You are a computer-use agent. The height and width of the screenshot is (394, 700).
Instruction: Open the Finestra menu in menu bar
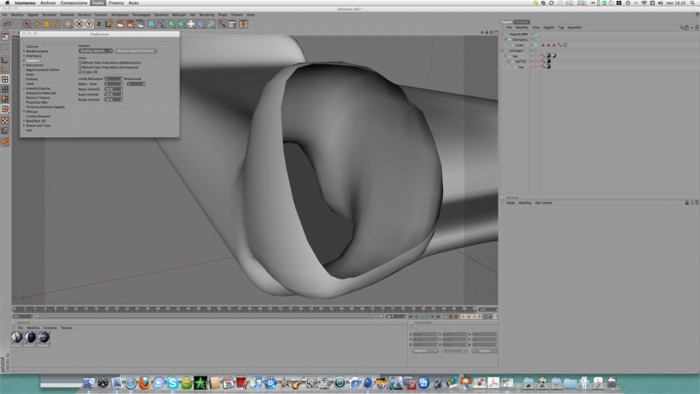[116, 3]
